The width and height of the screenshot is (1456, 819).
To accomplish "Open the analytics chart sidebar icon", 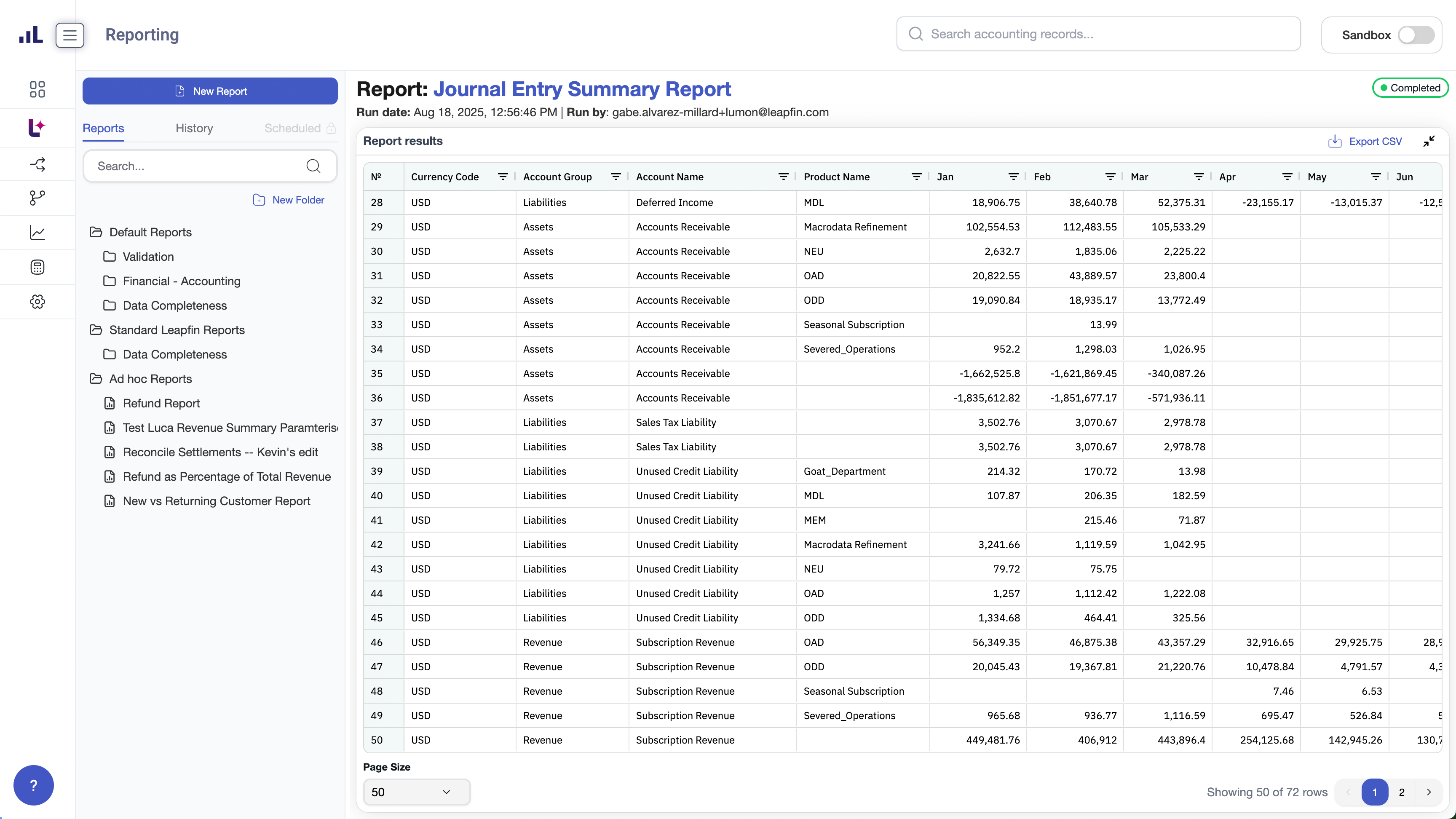I will tap(37, 232).
